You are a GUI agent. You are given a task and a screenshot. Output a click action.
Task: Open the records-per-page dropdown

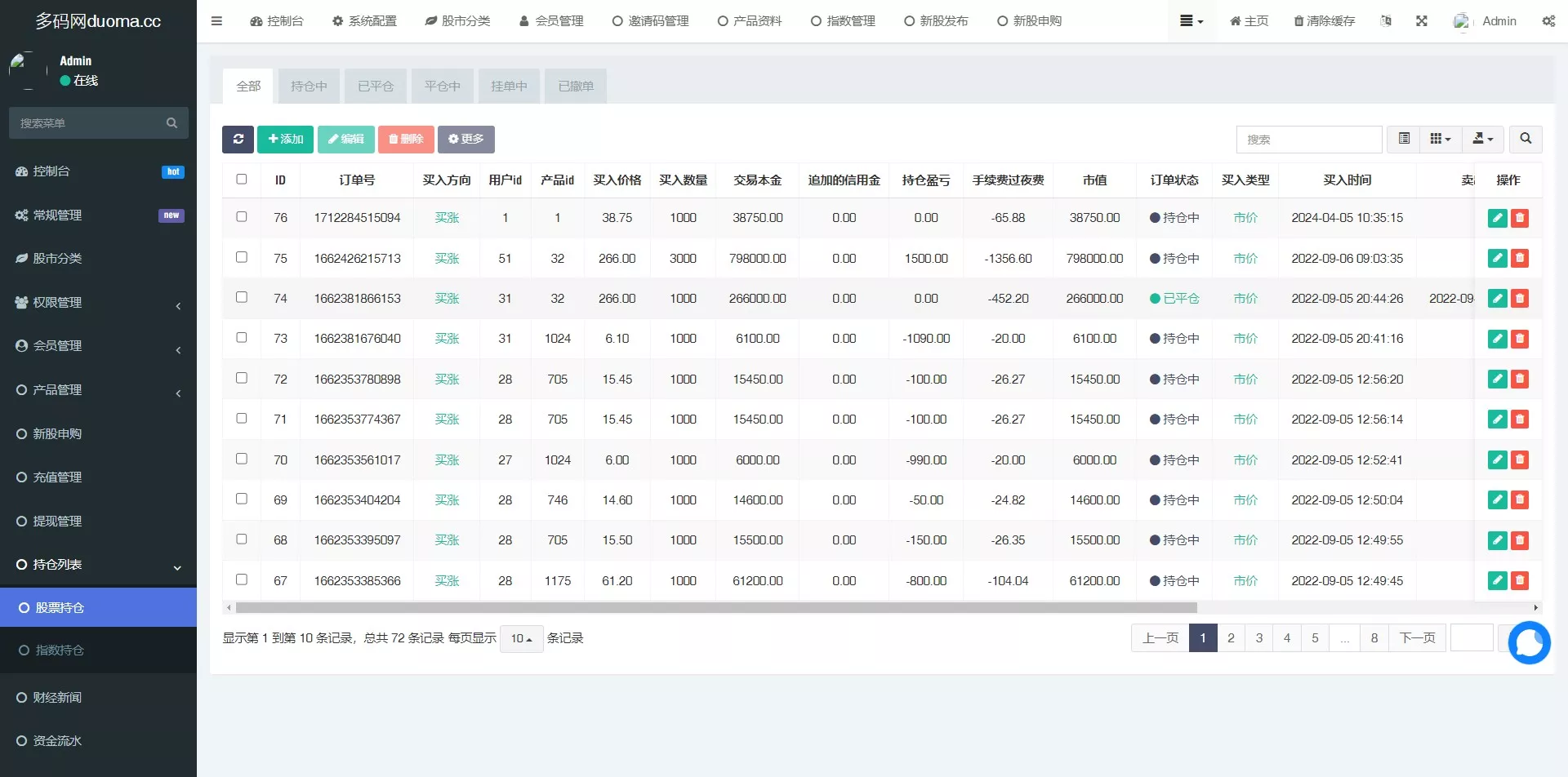521,638
